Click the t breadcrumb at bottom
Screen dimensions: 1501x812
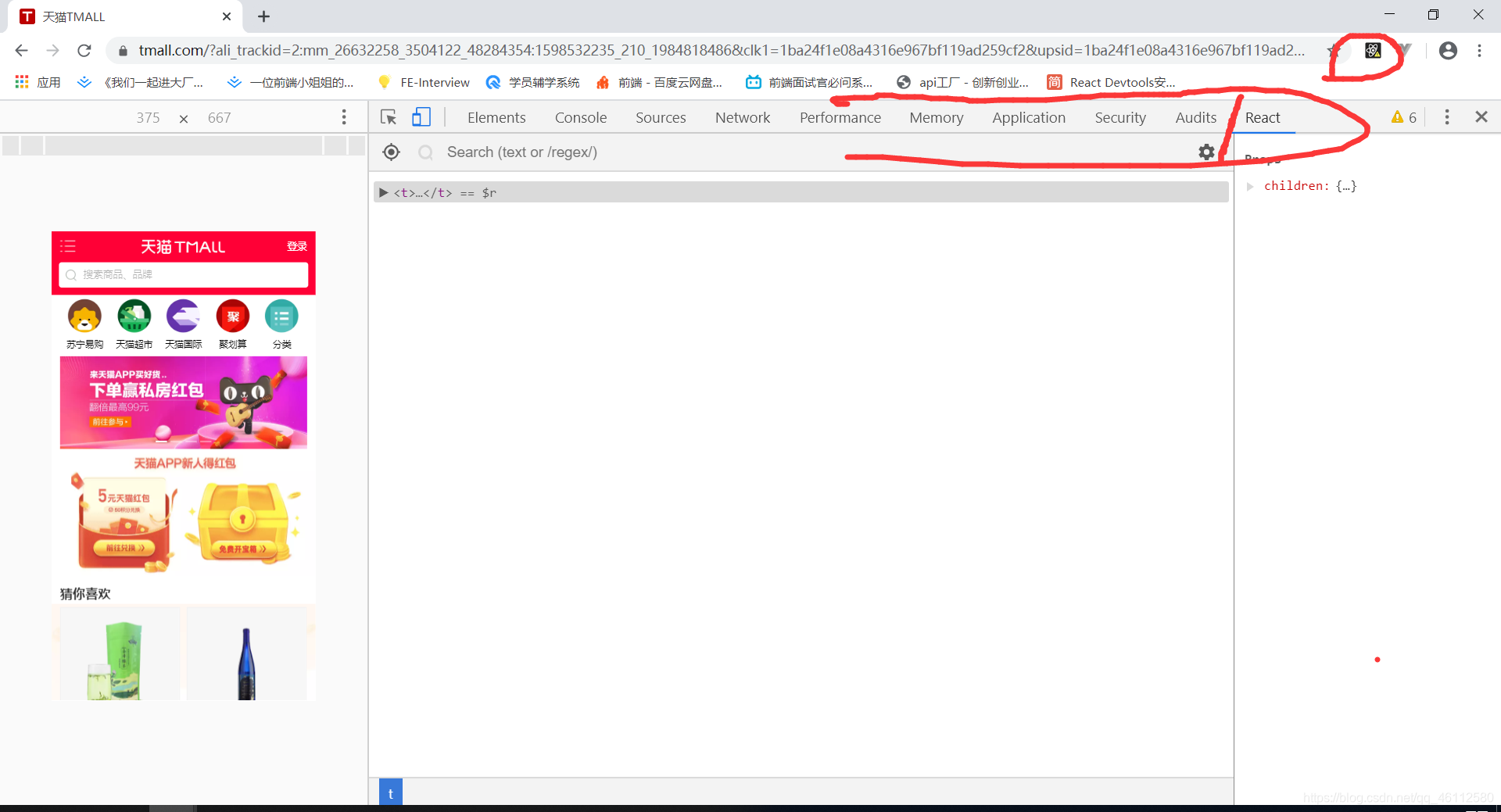coord(391,792)
